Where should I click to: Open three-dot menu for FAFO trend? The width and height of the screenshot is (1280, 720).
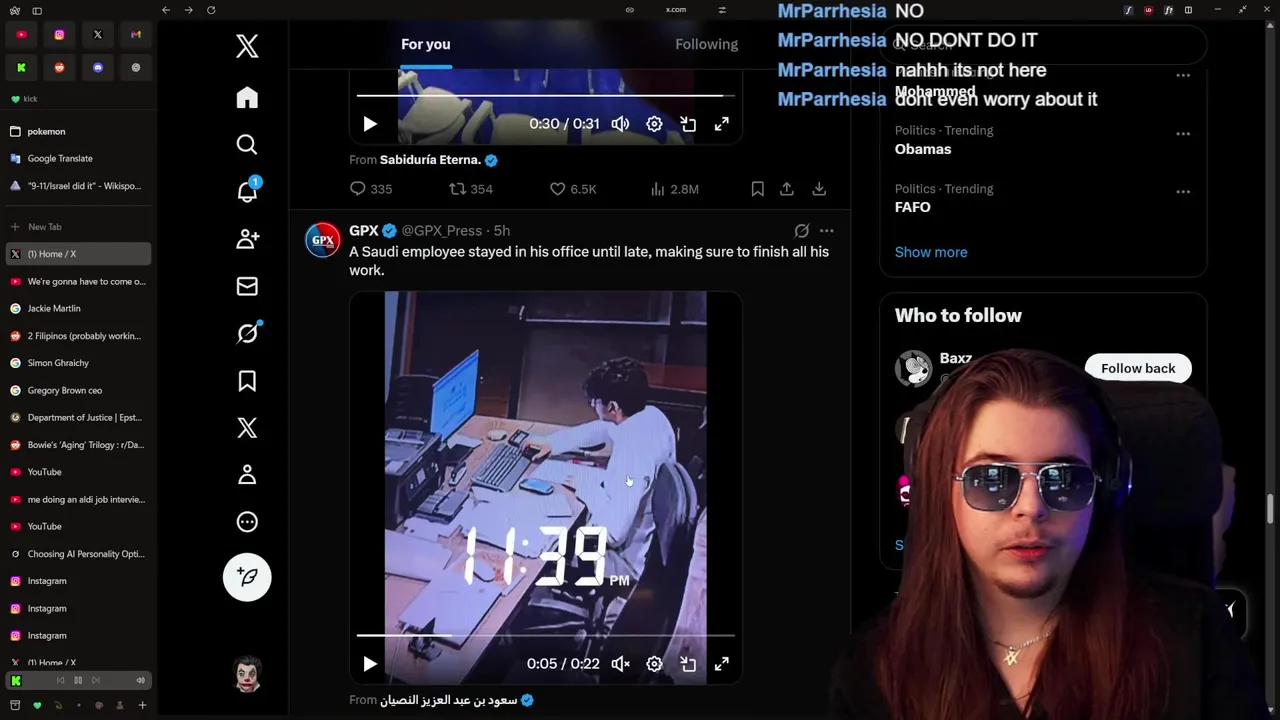pos(1183,191)
